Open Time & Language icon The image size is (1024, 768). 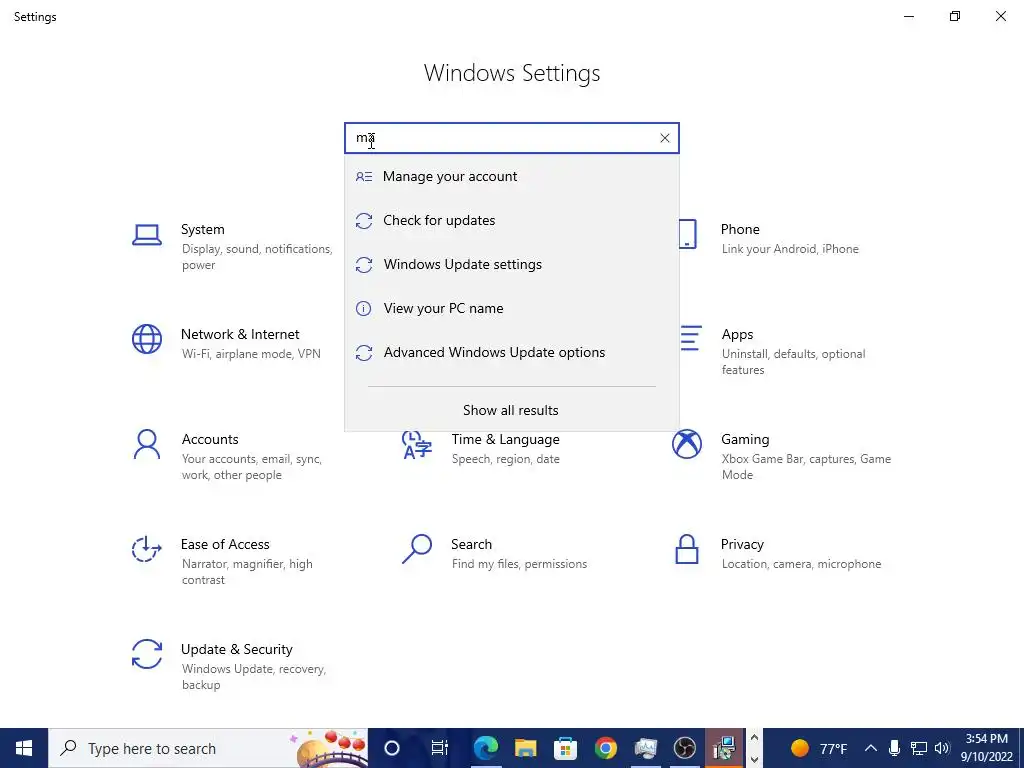417,445
